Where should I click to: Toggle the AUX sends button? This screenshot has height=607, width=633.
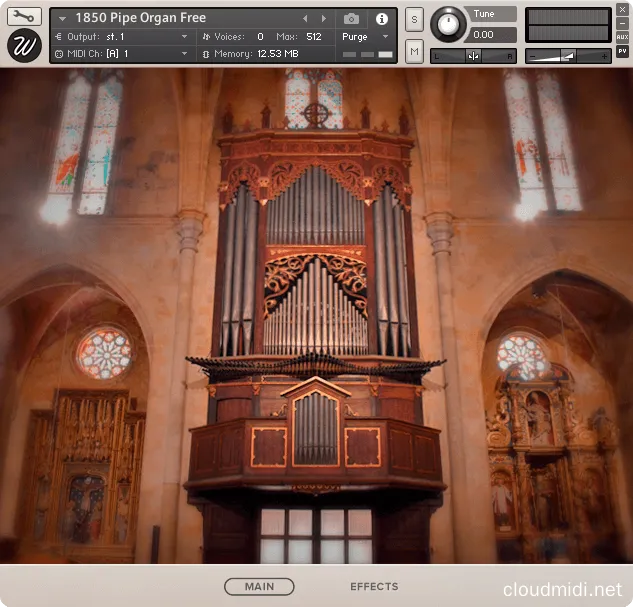622,36
